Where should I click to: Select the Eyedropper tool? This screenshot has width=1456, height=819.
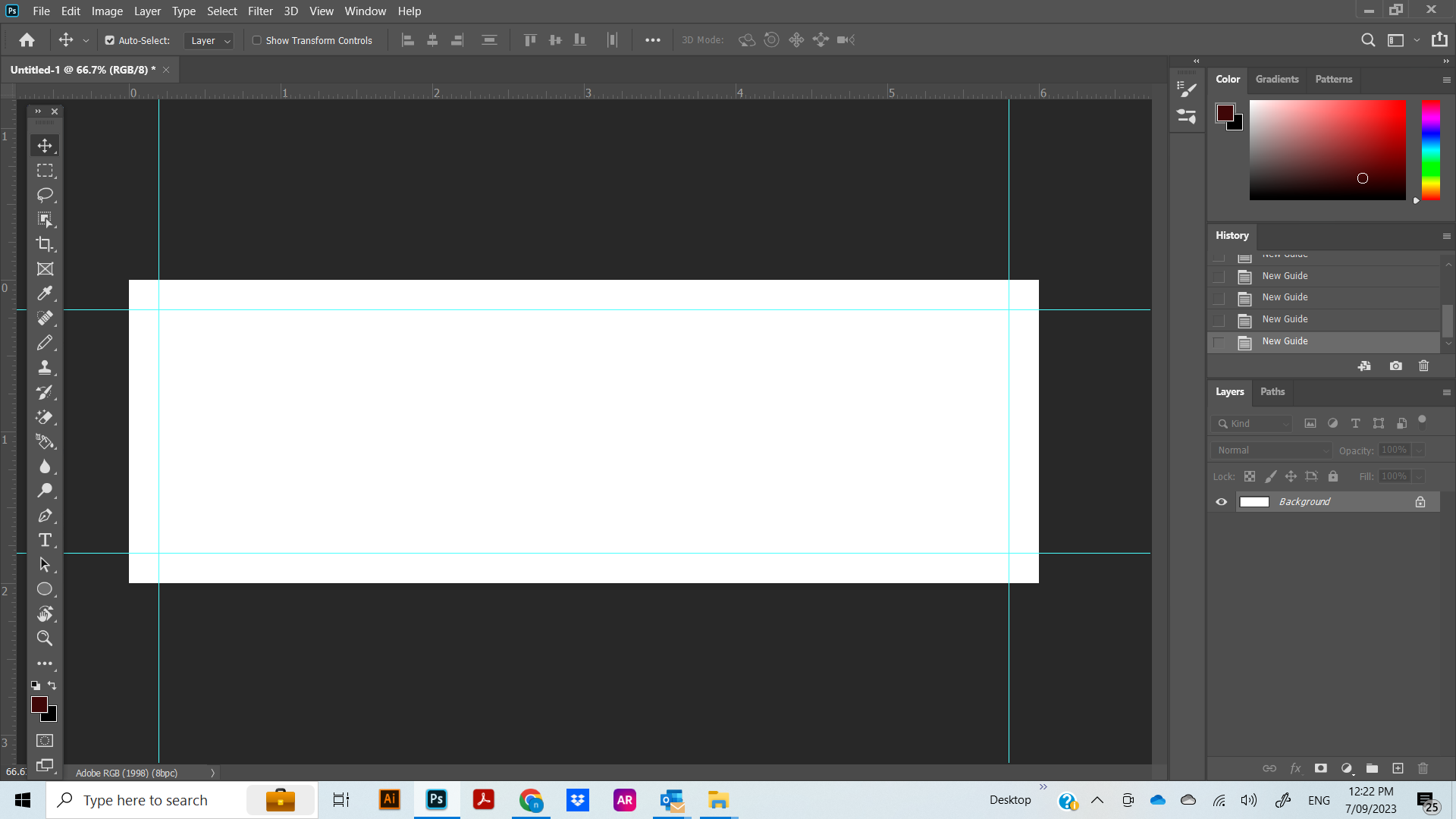(45, 293)
